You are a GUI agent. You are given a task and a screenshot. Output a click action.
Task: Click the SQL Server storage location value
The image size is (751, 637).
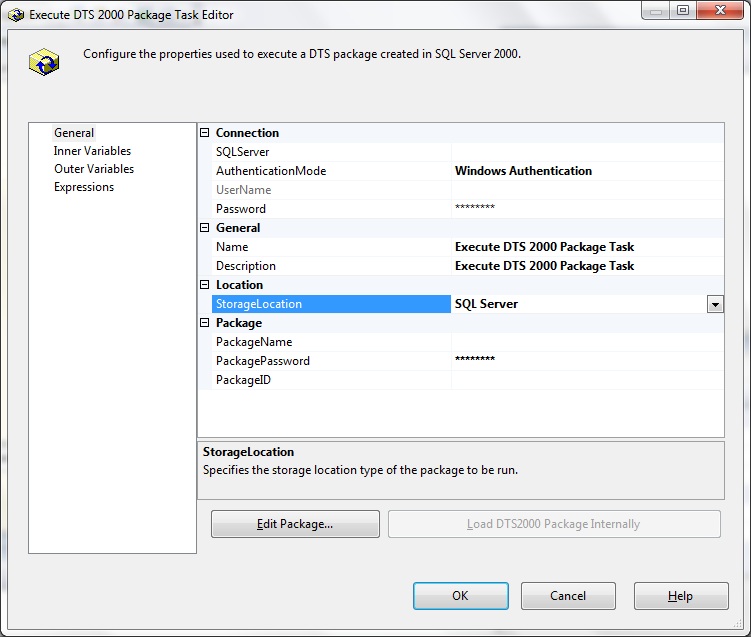(x=486, y=304)
